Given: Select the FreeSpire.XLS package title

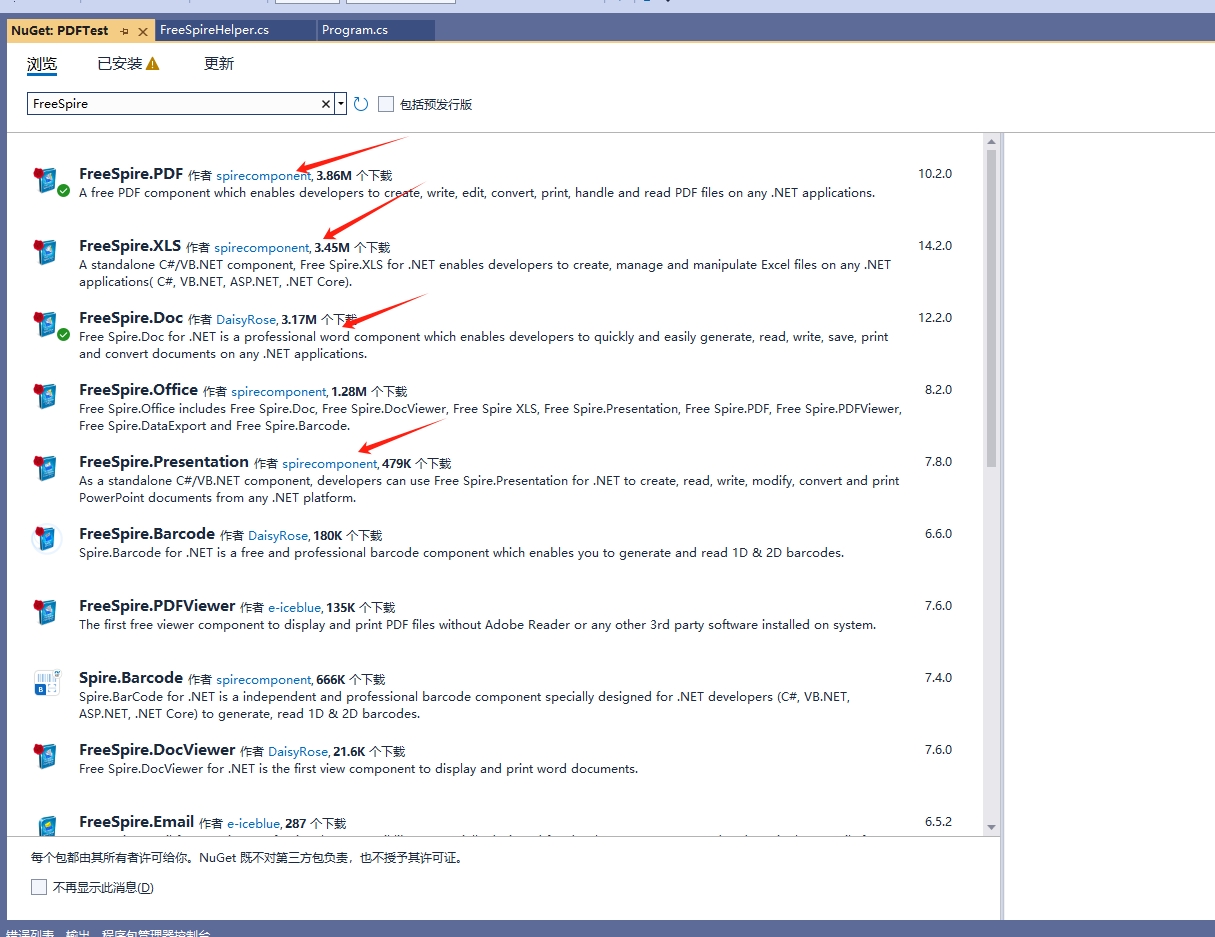Looking at the screenshot, I should pyautogui.click(x=130, y=246).
